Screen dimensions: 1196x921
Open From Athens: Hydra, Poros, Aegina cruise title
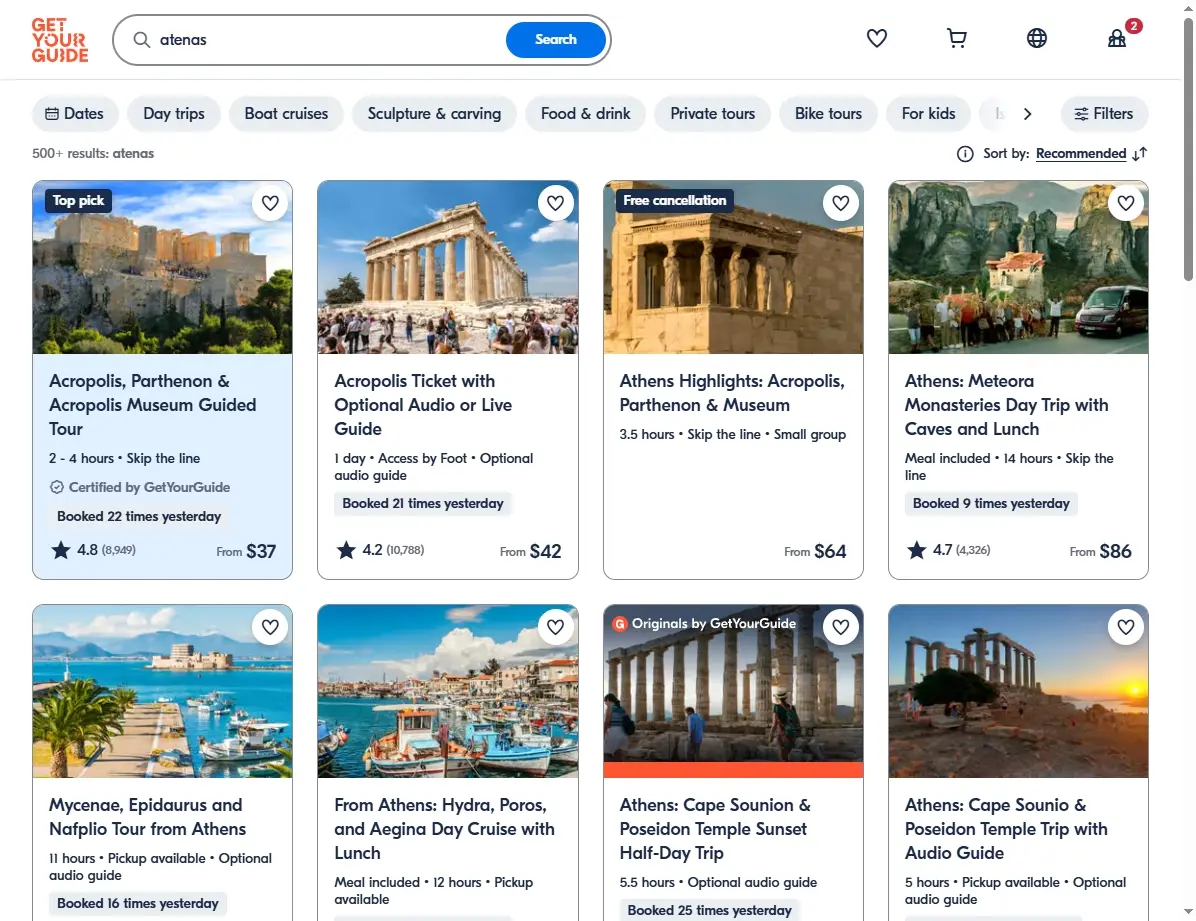pos(445,829)
